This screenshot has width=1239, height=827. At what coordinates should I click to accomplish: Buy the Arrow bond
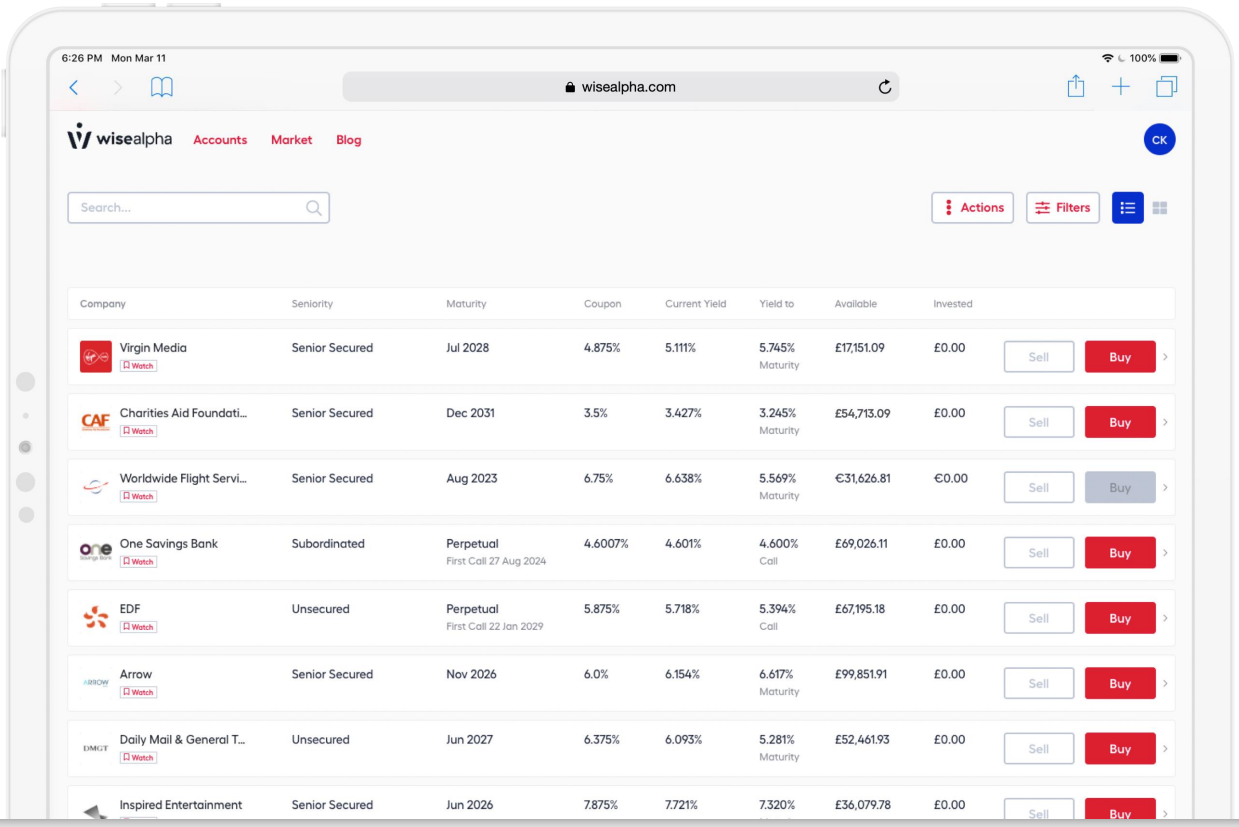point(1120,684)
